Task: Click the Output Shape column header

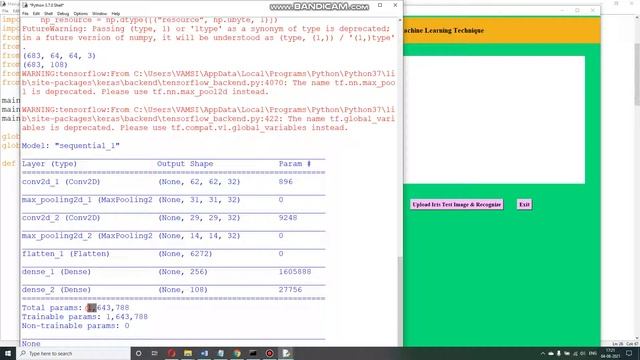Action: coord(185,164)
